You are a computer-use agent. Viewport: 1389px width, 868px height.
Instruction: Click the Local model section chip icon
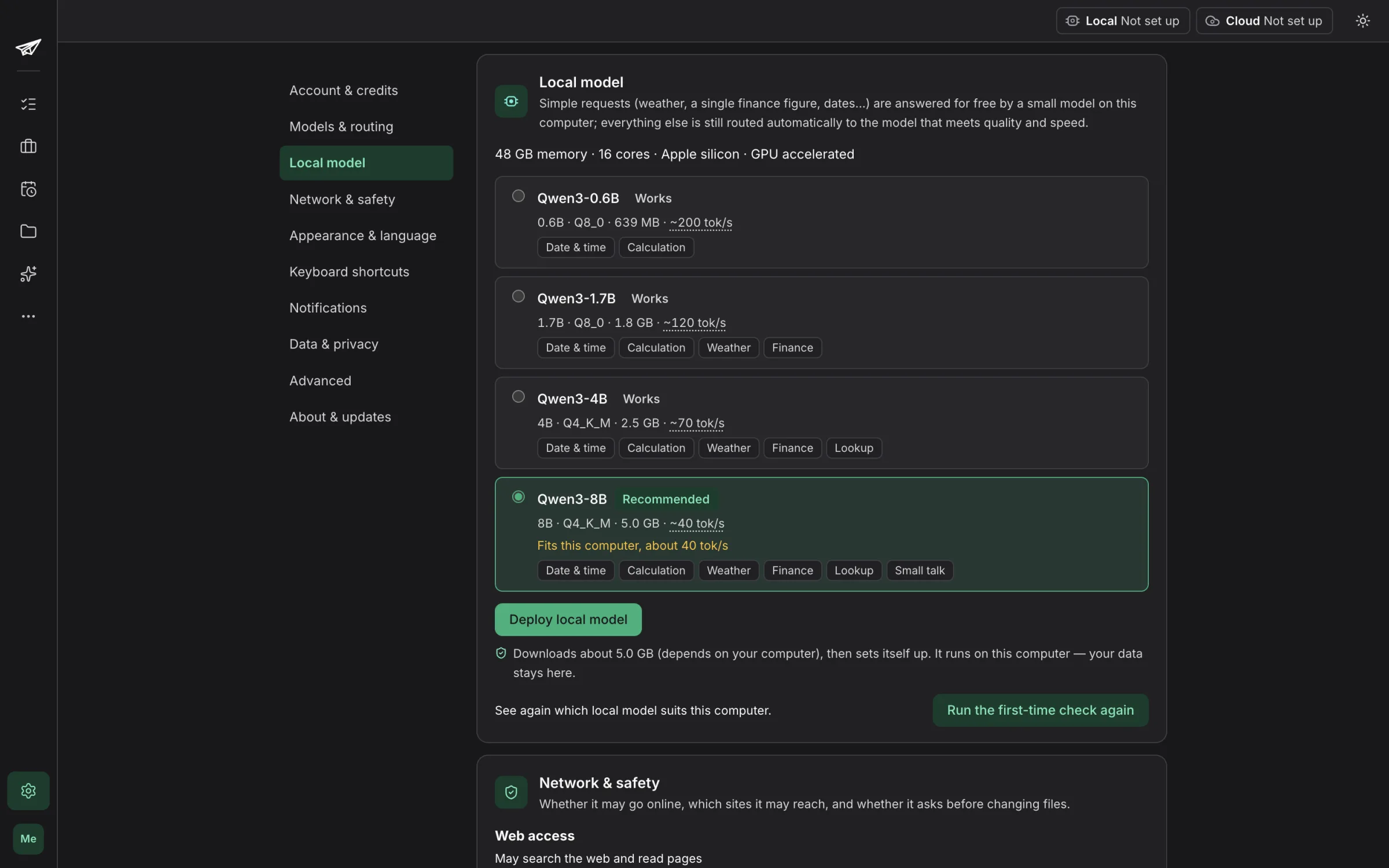510,101
